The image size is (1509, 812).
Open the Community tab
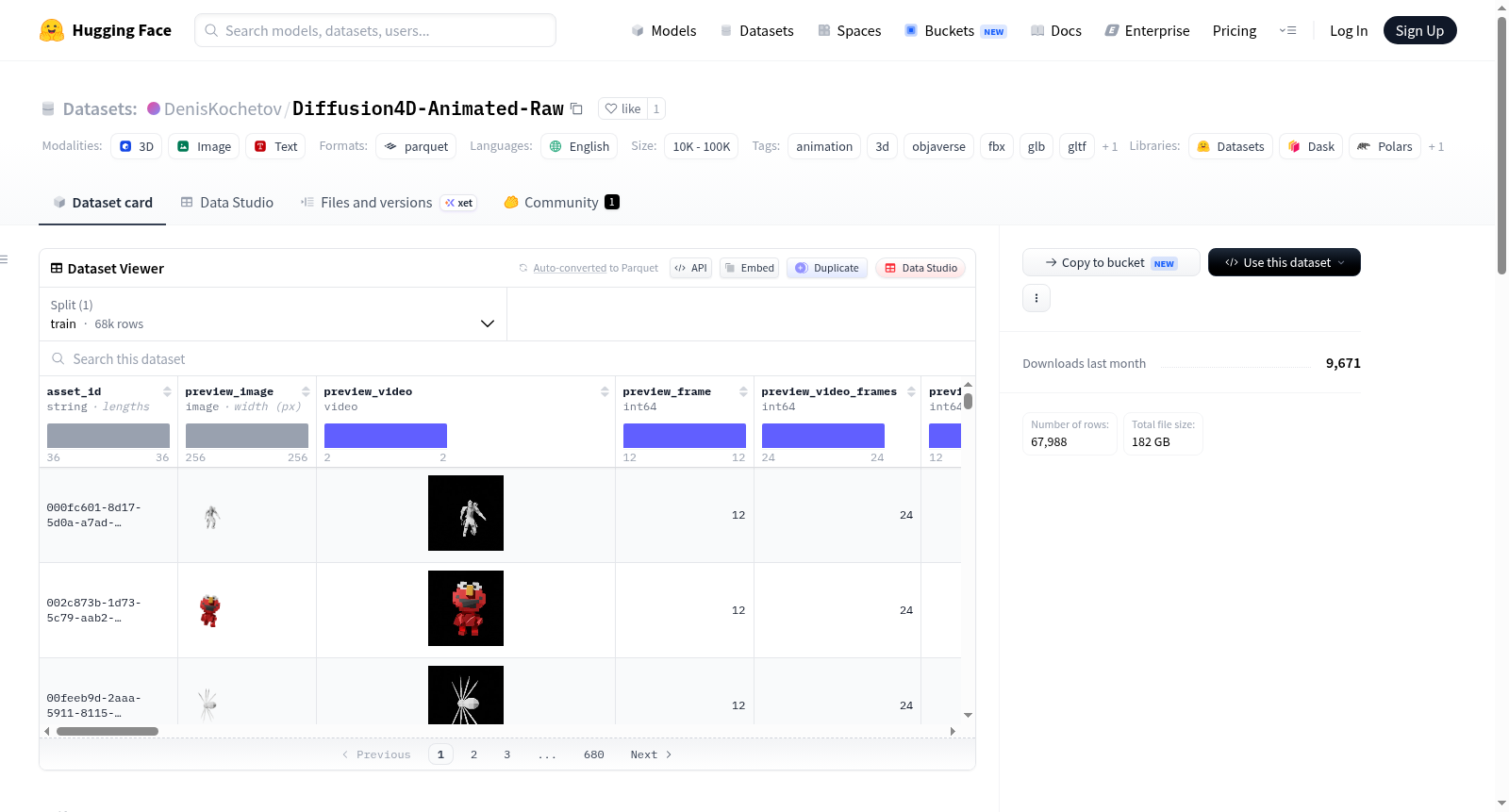[x=561, y=203]
